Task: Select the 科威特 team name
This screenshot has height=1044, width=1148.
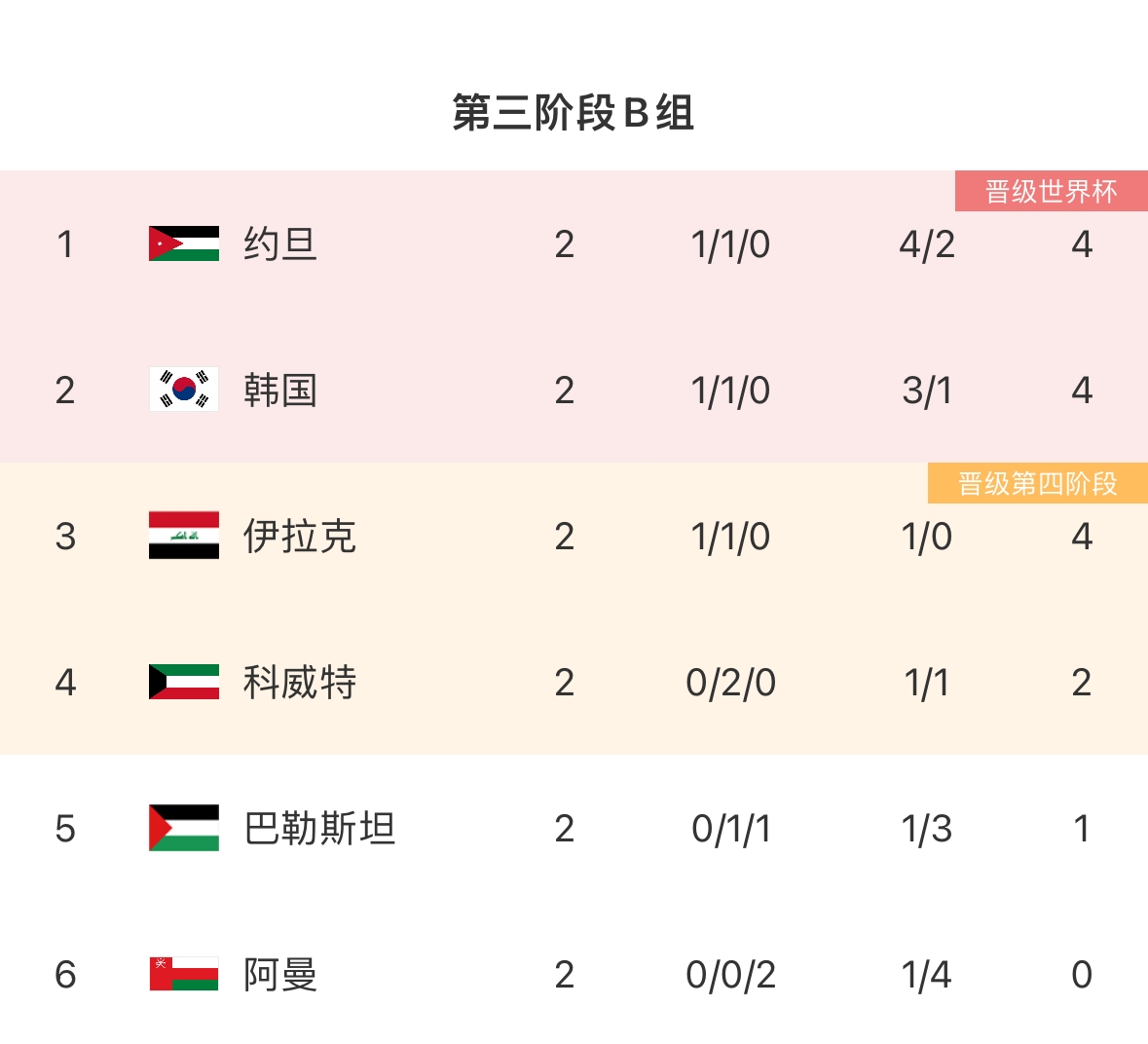Action: (x=300, y=682)
